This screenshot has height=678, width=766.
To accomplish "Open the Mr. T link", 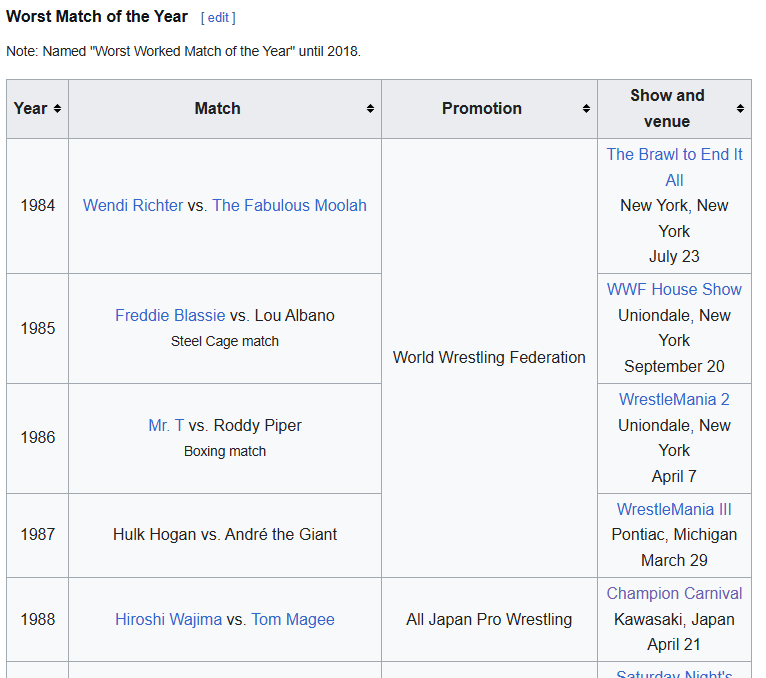I will (x=166, y=425).
